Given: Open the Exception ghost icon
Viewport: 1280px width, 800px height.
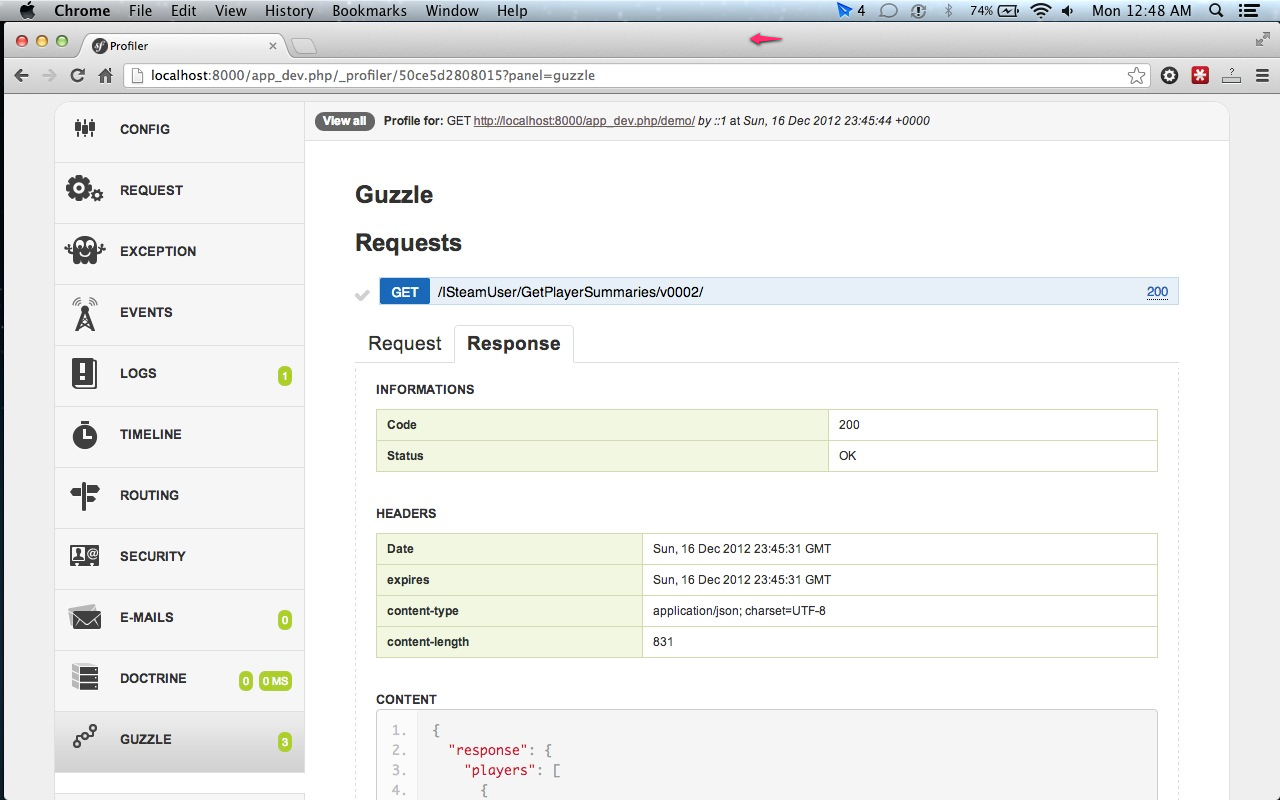Looking at the screenshot, I should [x=85, y=251].
